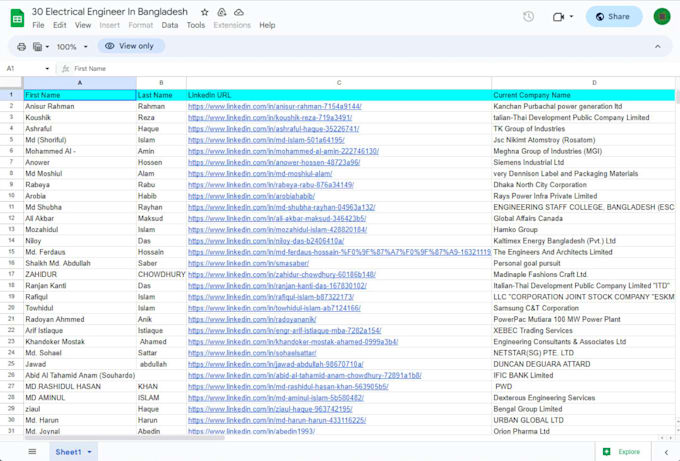Select cell Siemens Industrial Ltd
Image resolution: width=680 pixels, height=461 pixels.
[x=584, y=162]
